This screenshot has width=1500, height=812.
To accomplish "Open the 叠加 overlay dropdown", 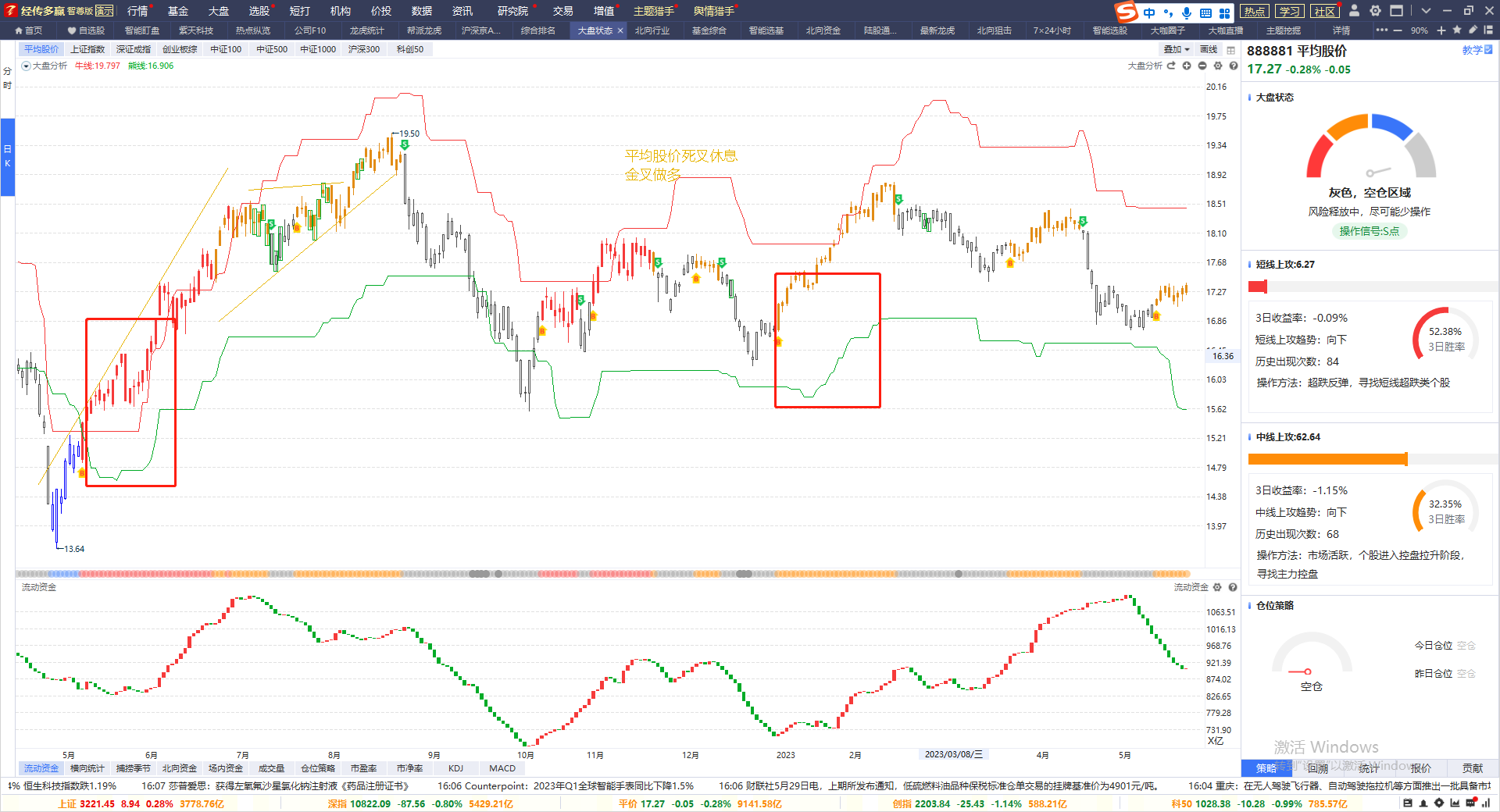I will tap(1177, 49).
